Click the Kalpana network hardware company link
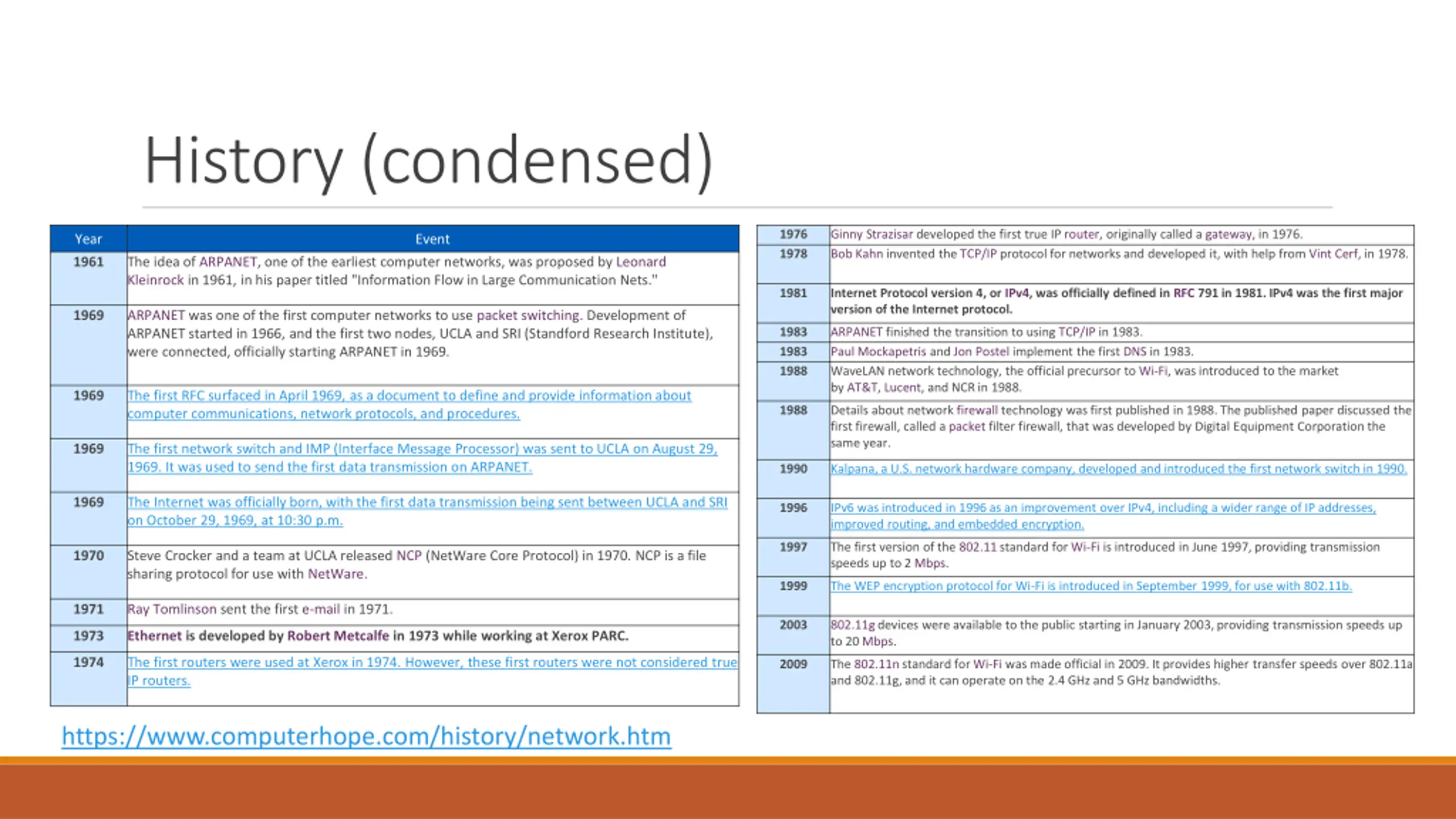 coord(1118,469)
